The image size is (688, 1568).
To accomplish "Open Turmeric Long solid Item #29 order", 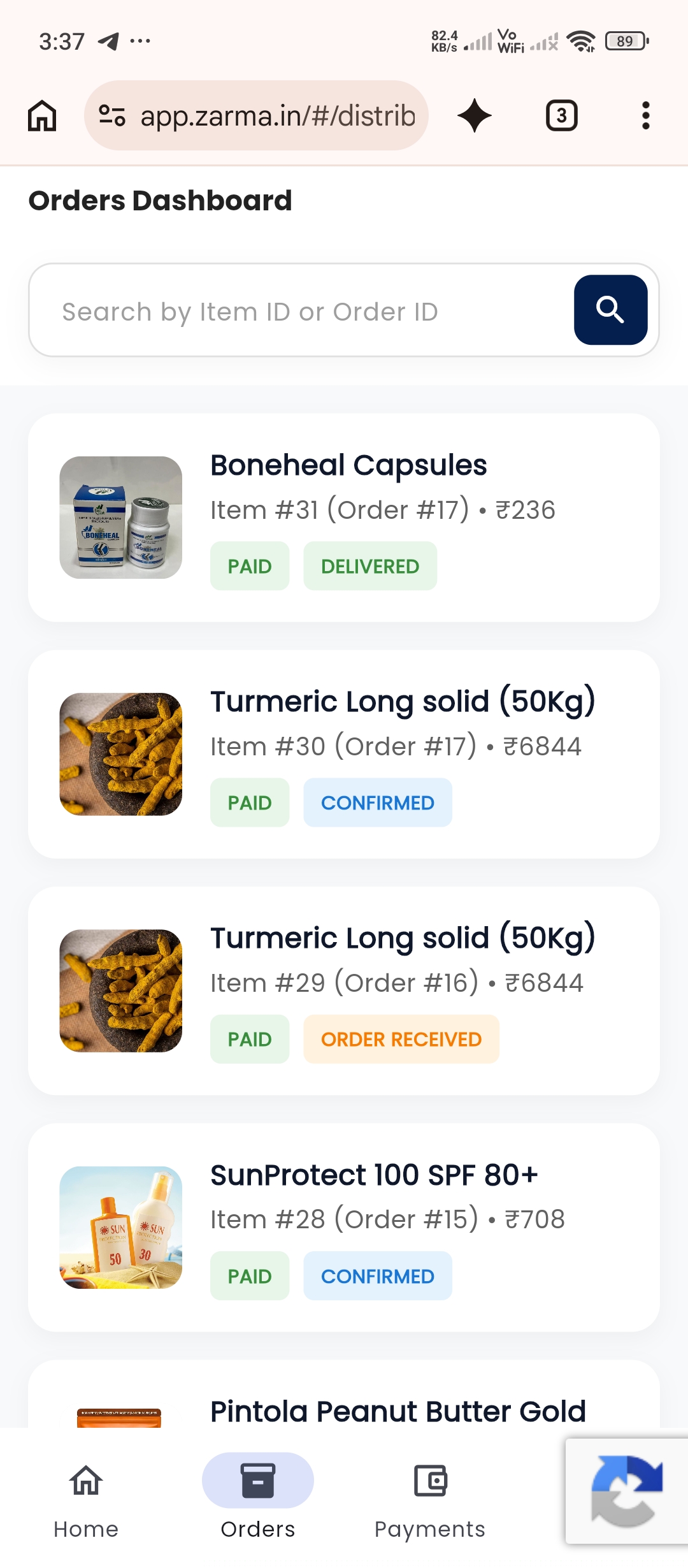I will pos(344,991).
